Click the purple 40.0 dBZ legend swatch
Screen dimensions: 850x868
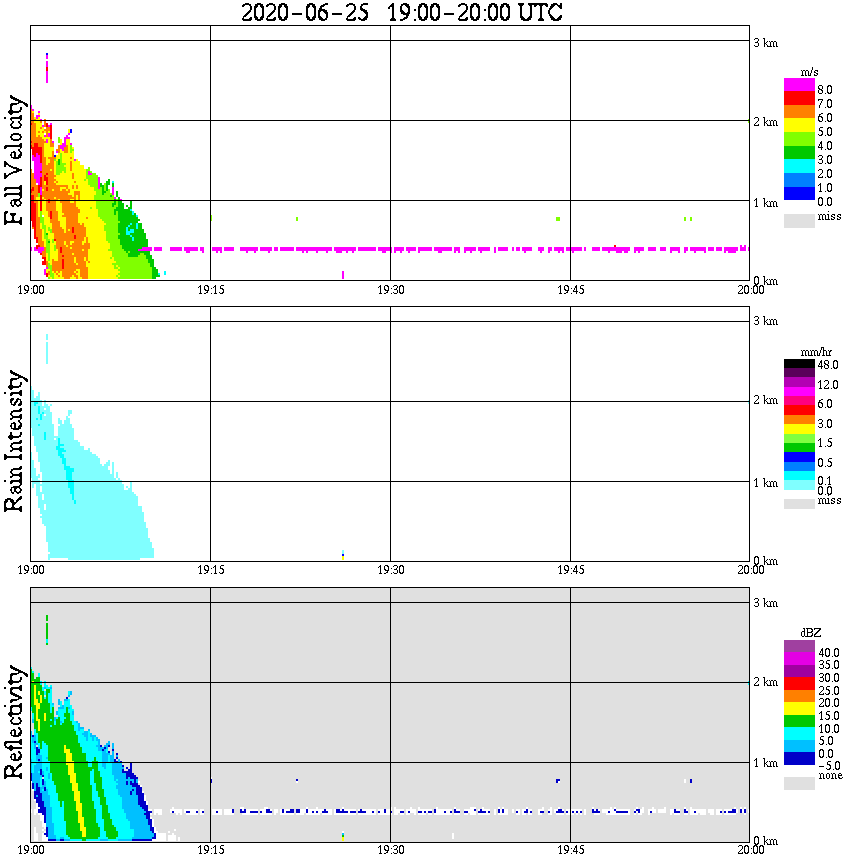[x=799, y=647]
